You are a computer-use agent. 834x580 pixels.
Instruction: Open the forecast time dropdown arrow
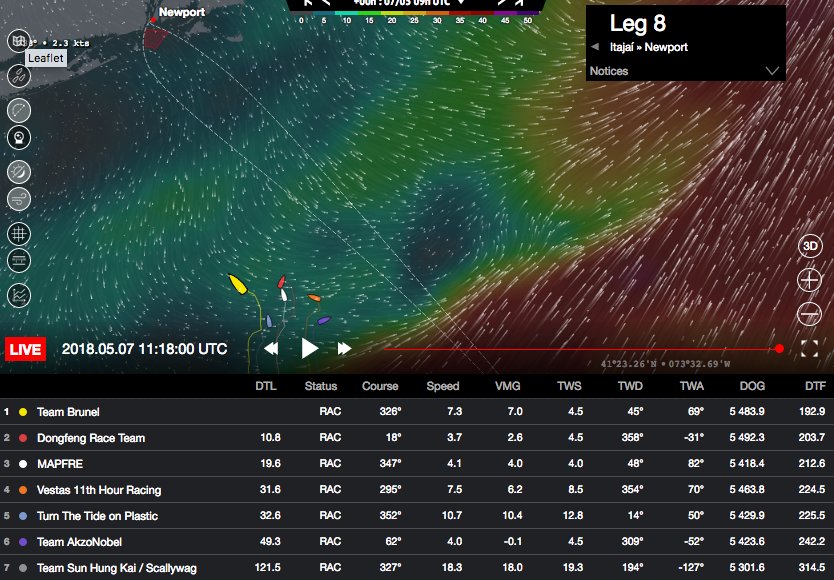click(x=461, y=3)
